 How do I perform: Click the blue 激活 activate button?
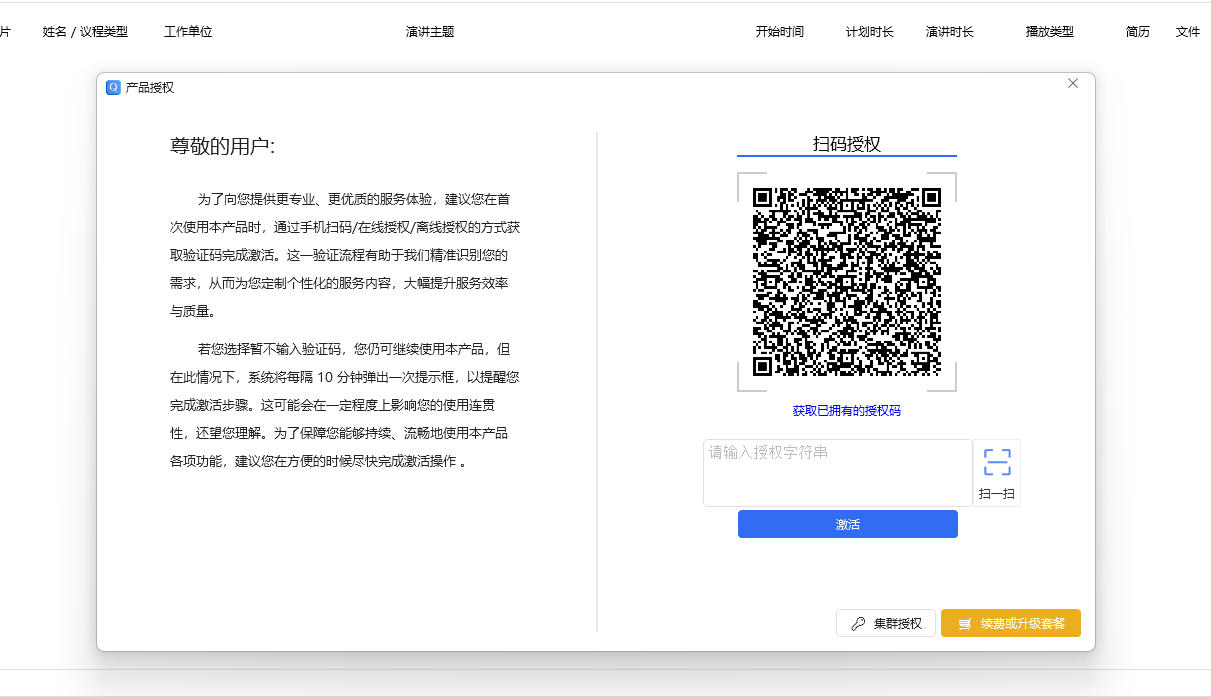click(847, 524)
